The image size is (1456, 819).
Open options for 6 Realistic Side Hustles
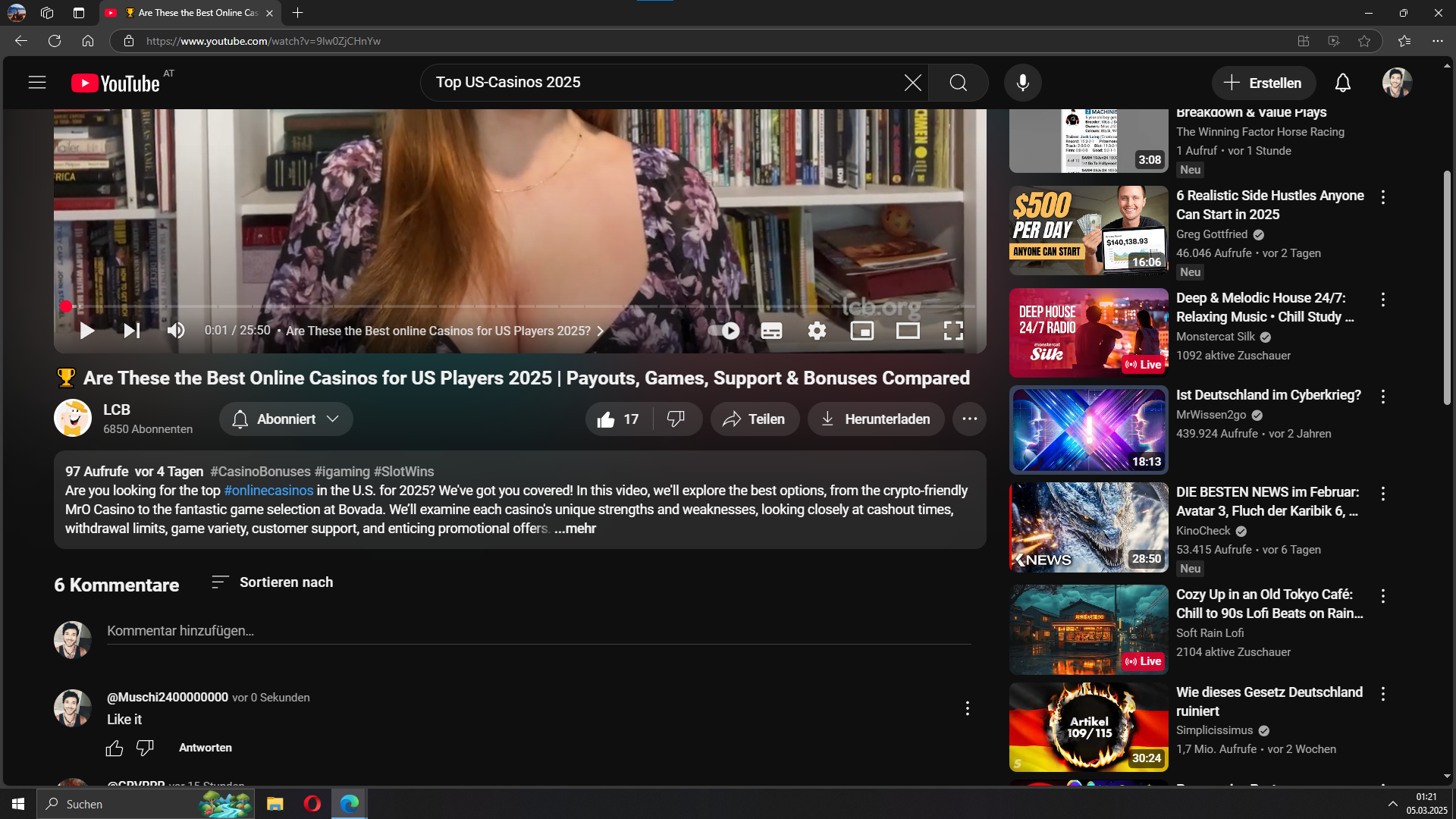coord(1383,197)
